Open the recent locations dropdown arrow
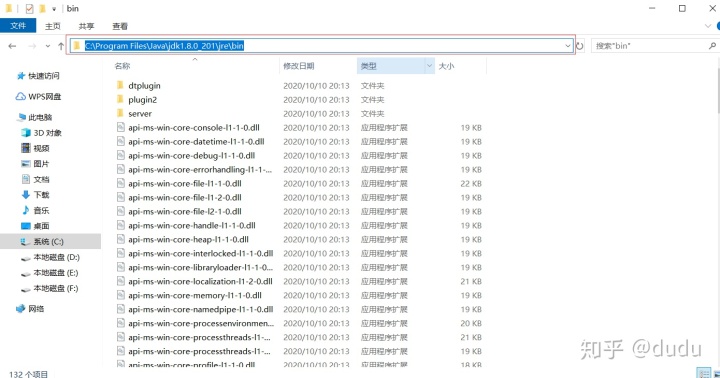The width and height of the screenshot is (720, 378). (x=48, y=46)
